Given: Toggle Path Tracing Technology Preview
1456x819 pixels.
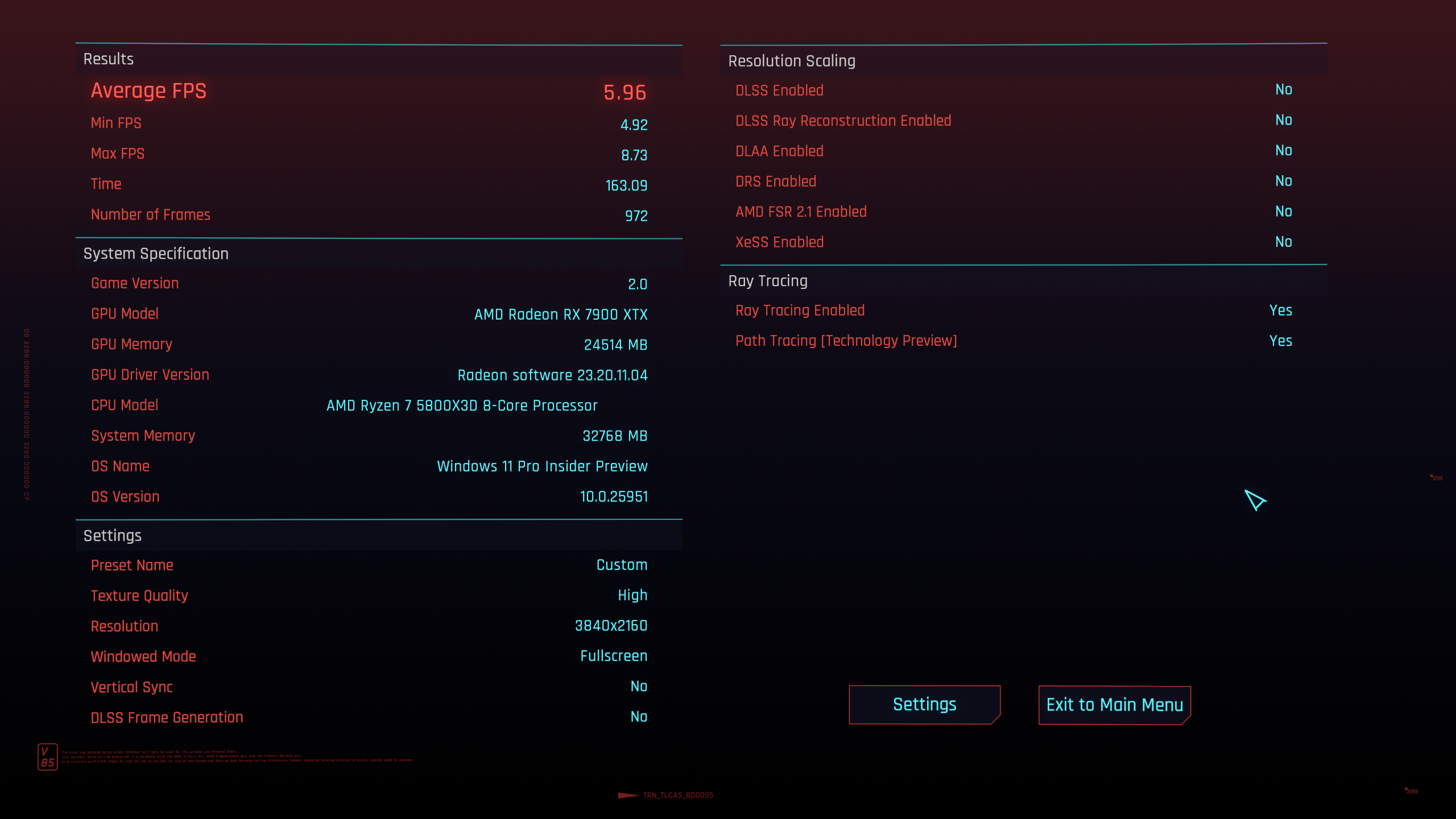Looking at the screenshot, I should point(1281,340).
